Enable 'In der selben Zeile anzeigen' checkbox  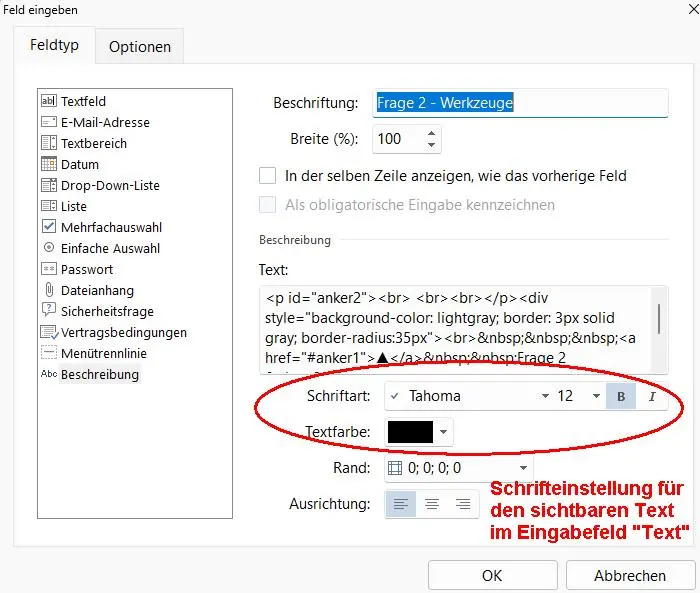tap(267, 176)
